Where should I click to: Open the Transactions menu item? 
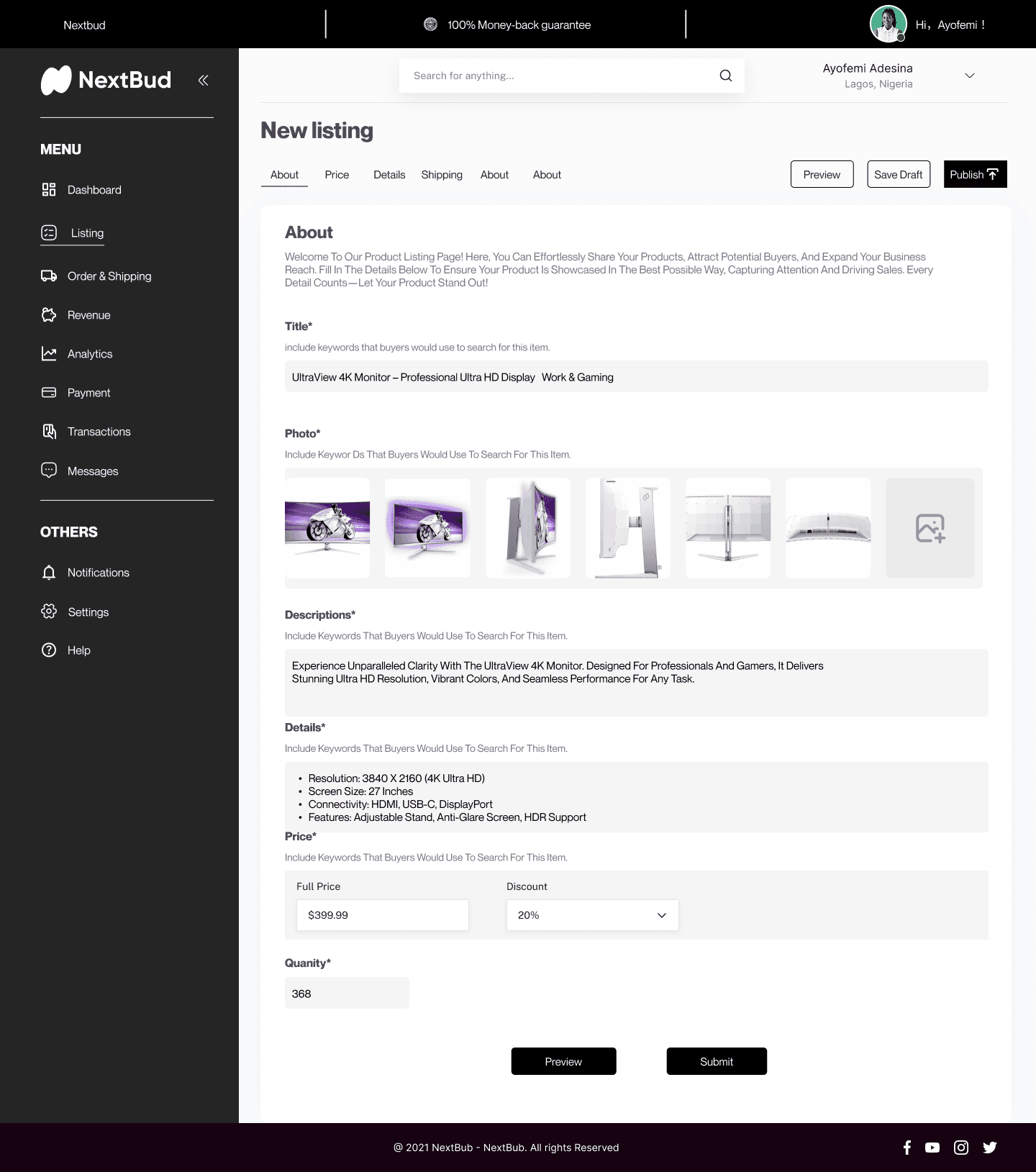(x=99, y=432)
